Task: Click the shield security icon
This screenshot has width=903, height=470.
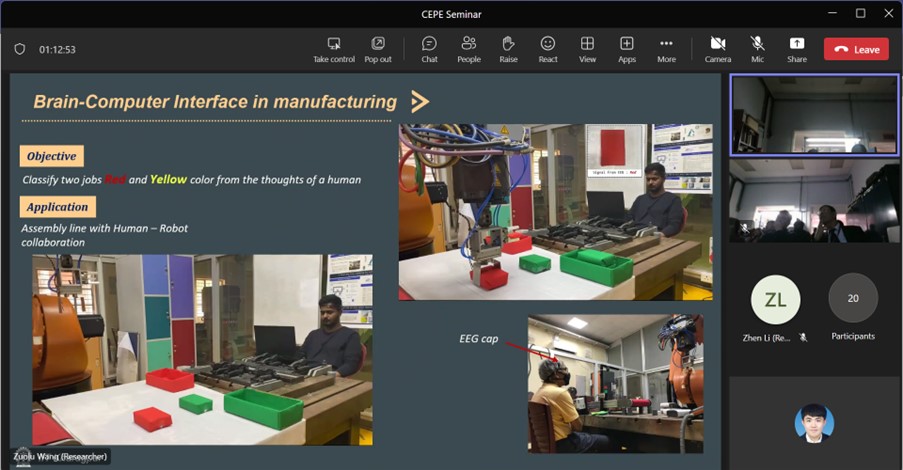Action: 20,49
